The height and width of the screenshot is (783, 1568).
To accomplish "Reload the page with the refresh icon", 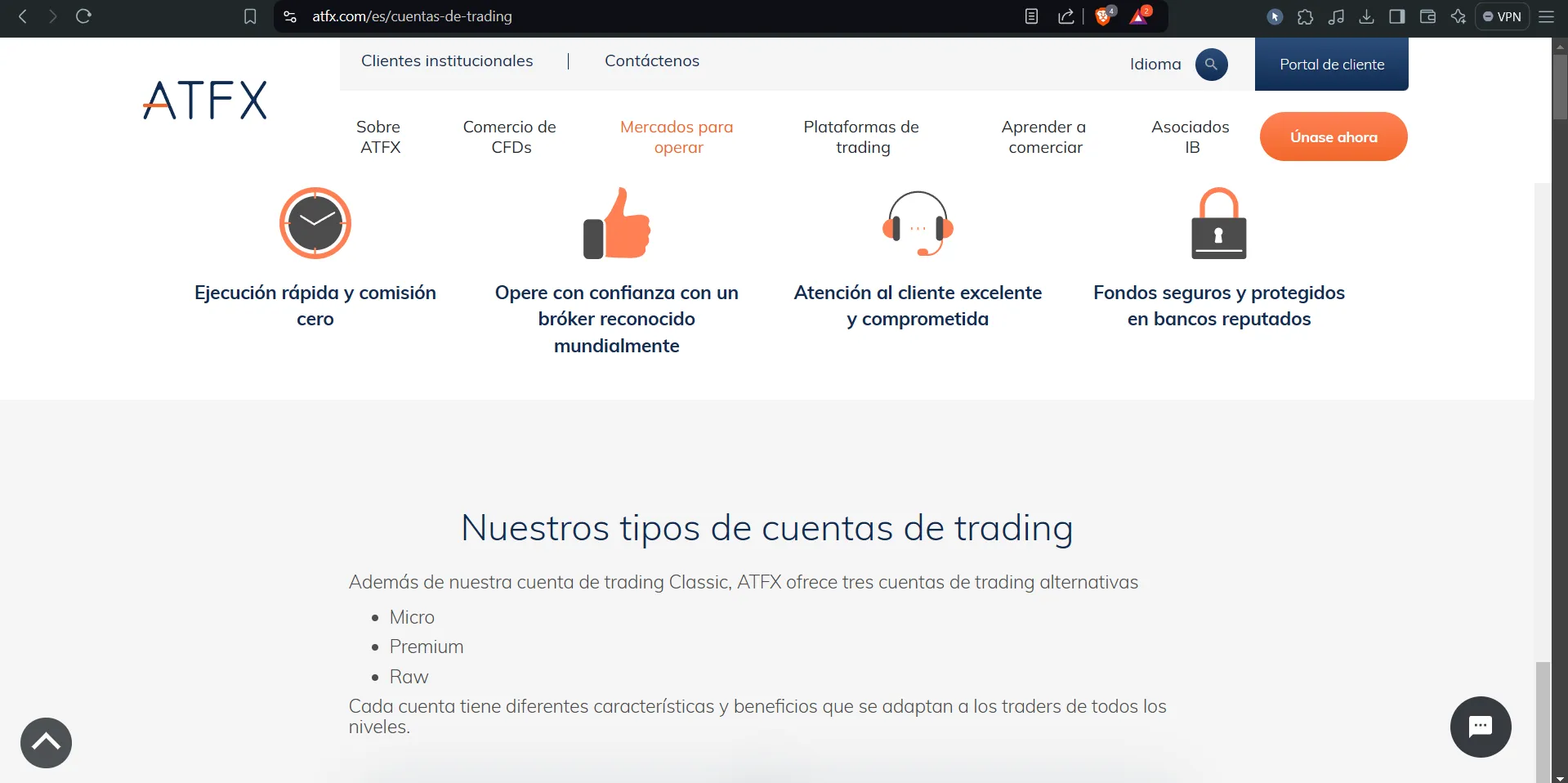I will [x=83, y=16].
